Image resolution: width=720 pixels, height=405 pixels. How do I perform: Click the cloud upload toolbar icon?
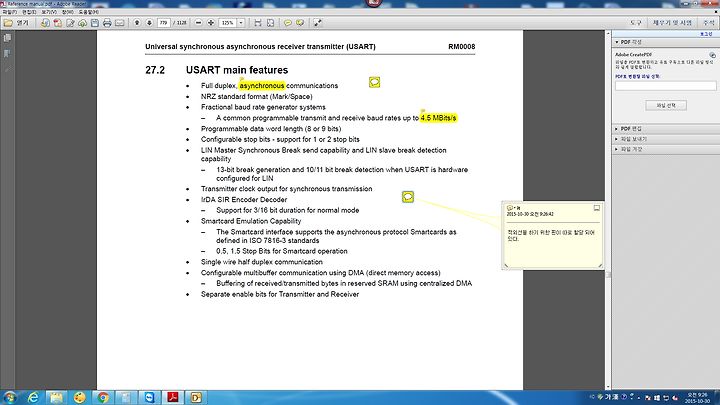tap(82, 23)
